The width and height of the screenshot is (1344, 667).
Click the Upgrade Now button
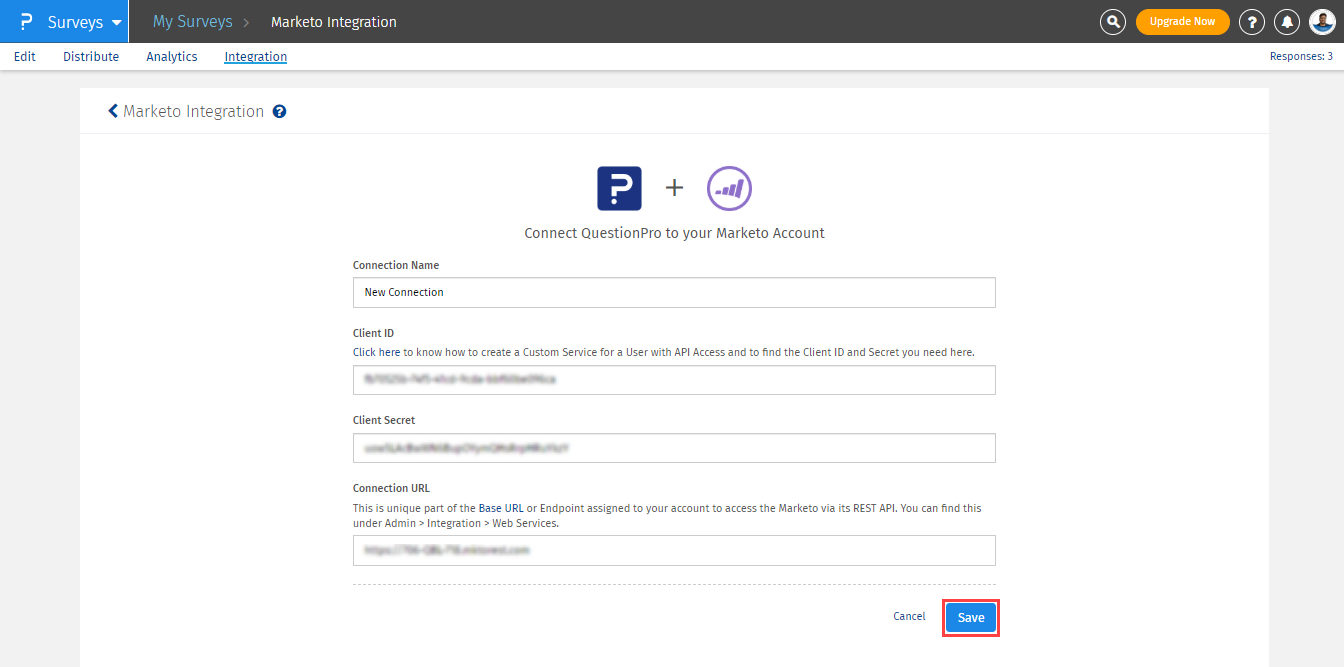pyautogui.click(x=1182, y=21)
